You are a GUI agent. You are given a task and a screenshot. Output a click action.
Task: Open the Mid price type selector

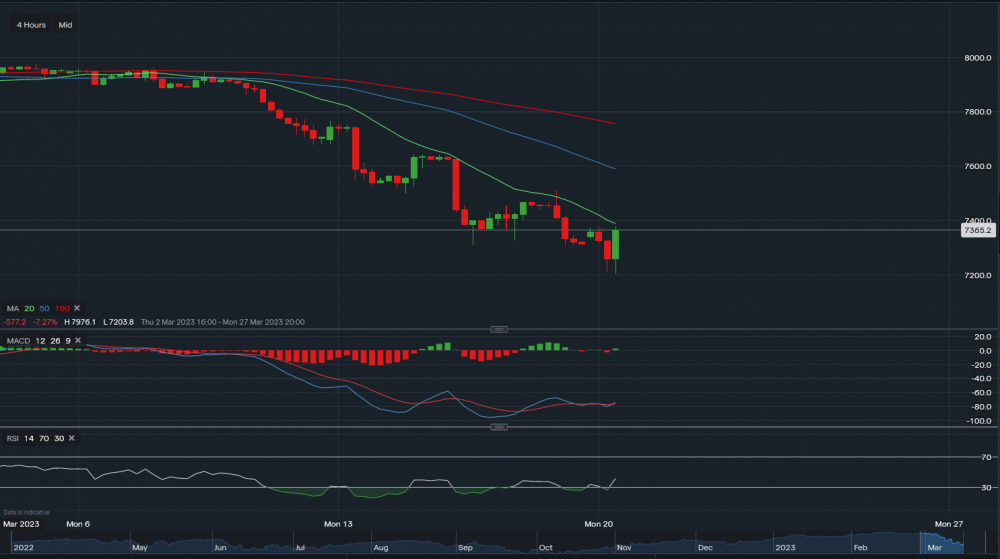click(x=65, y=24)
